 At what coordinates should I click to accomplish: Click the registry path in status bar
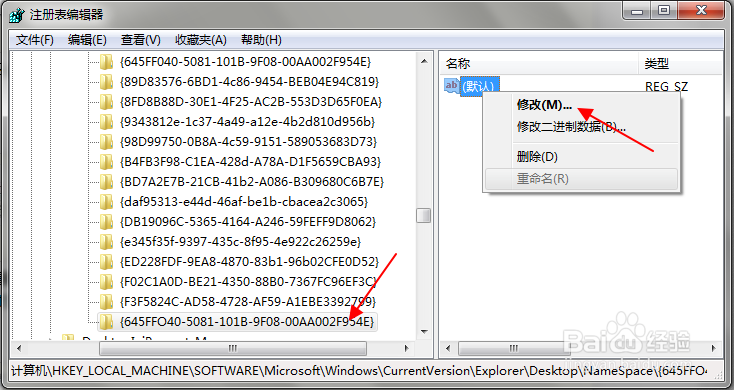[x=359, y=371]
